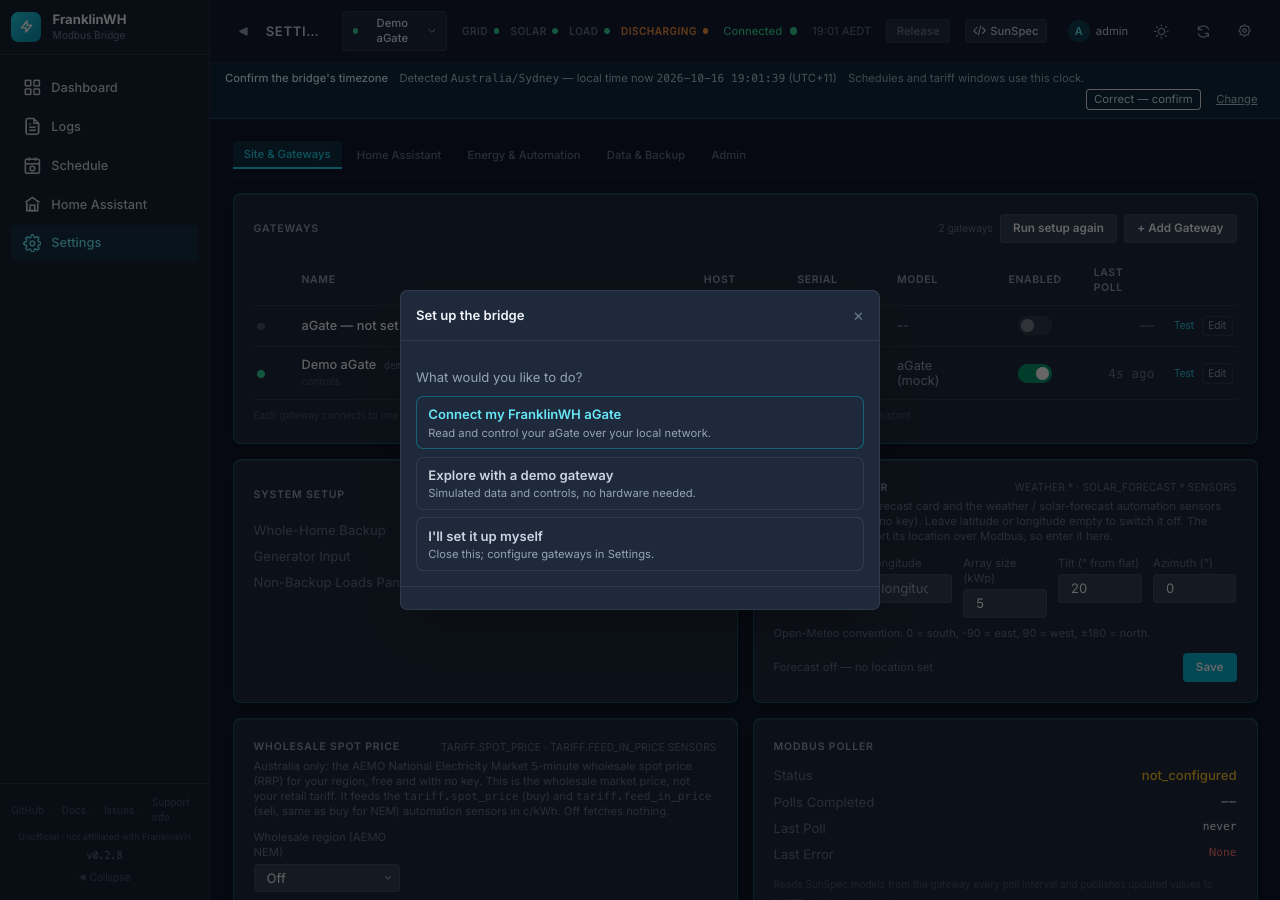Open the Data & Backup tab
Screen dimensions: 1280x900
pos(646,155)
